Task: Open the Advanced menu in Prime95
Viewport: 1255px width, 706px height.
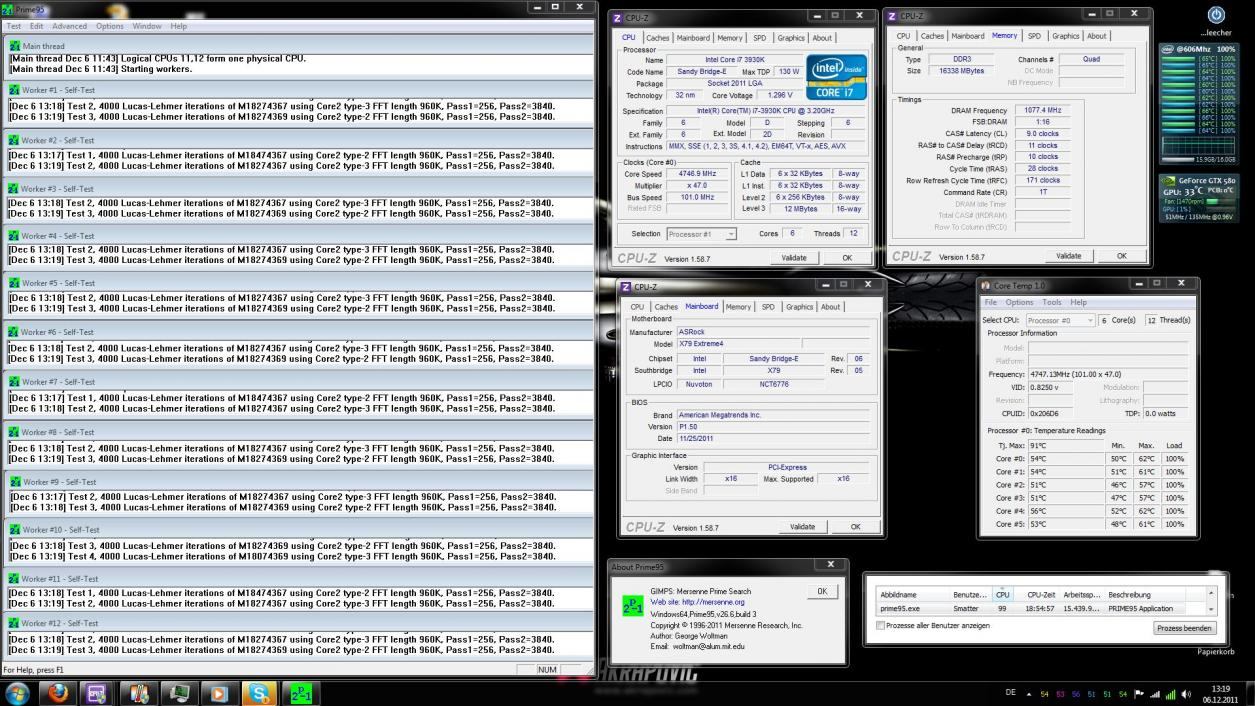Action: (x=69, y=26)
